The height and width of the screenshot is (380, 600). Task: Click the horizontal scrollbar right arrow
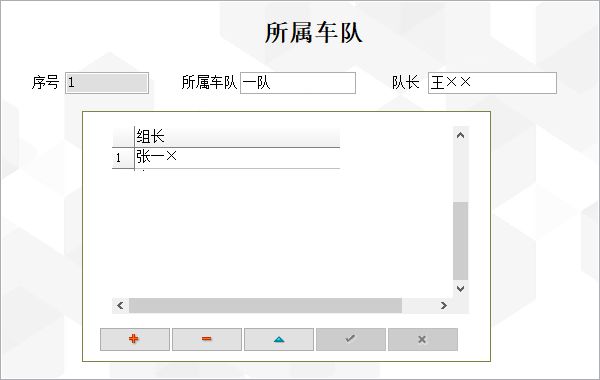coord(444,305)
